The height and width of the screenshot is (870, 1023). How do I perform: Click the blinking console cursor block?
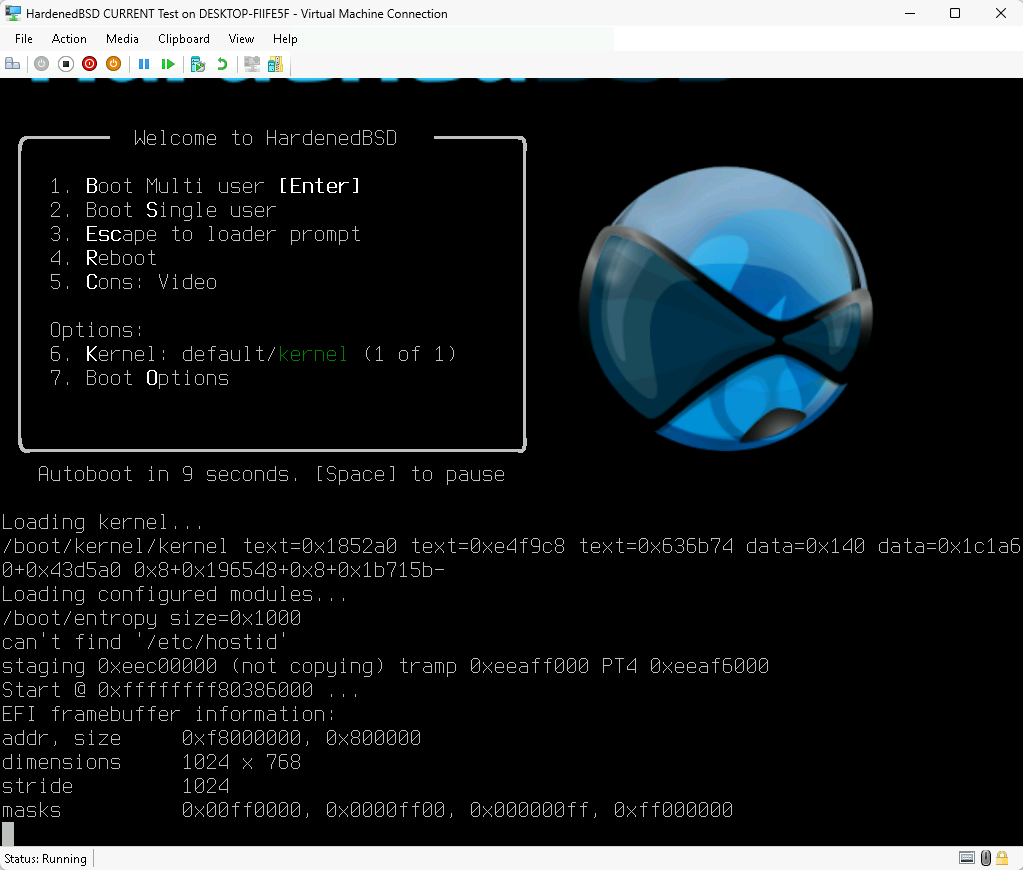pos(8,833)
